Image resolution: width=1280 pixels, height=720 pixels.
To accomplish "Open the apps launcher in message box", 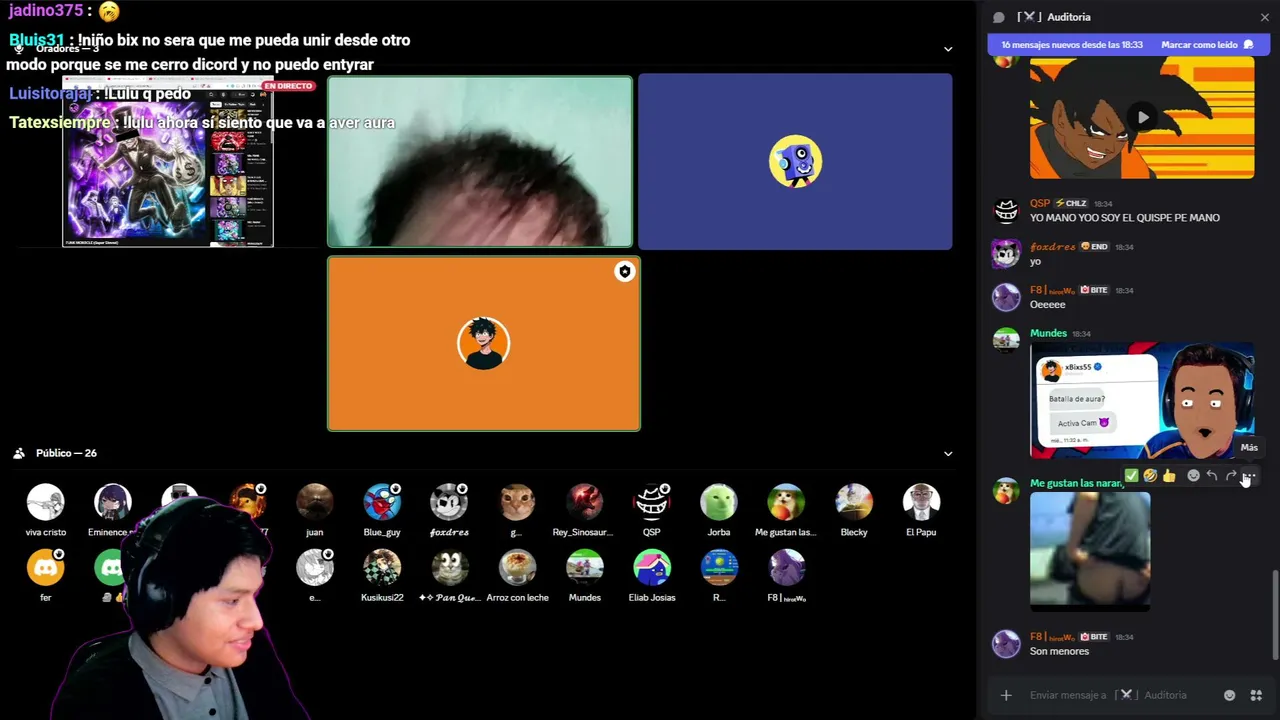I will (x=1257, y=695).
